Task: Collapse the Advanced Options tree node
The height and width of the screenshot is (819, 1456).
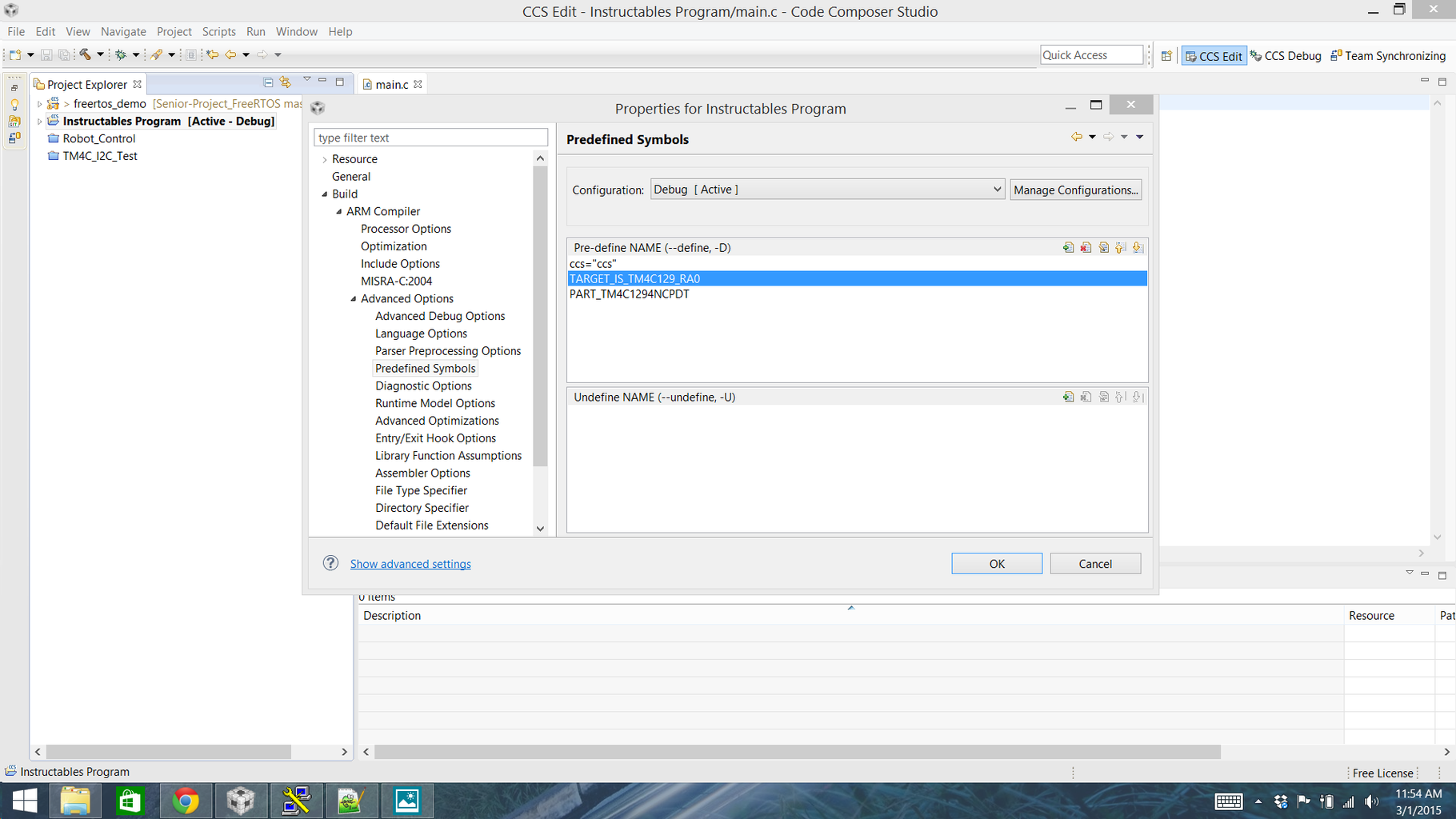Action: click(352, 298)
